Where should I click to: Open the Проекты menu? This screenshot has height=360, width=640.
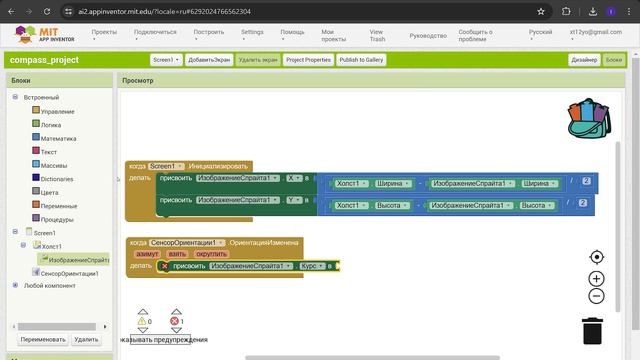click(104, 35)
